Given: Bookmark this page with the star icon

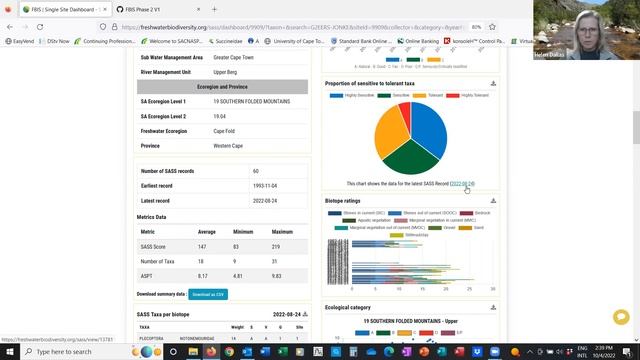Looking at the screenshot, I should click(x=492, y=27).
